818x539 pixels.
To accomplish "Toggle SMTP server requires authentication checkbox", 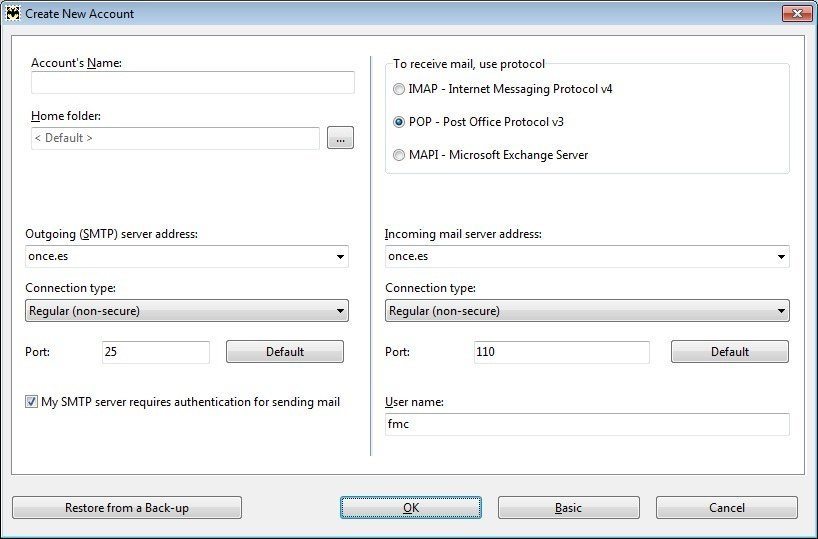I will tap(31, 402).
